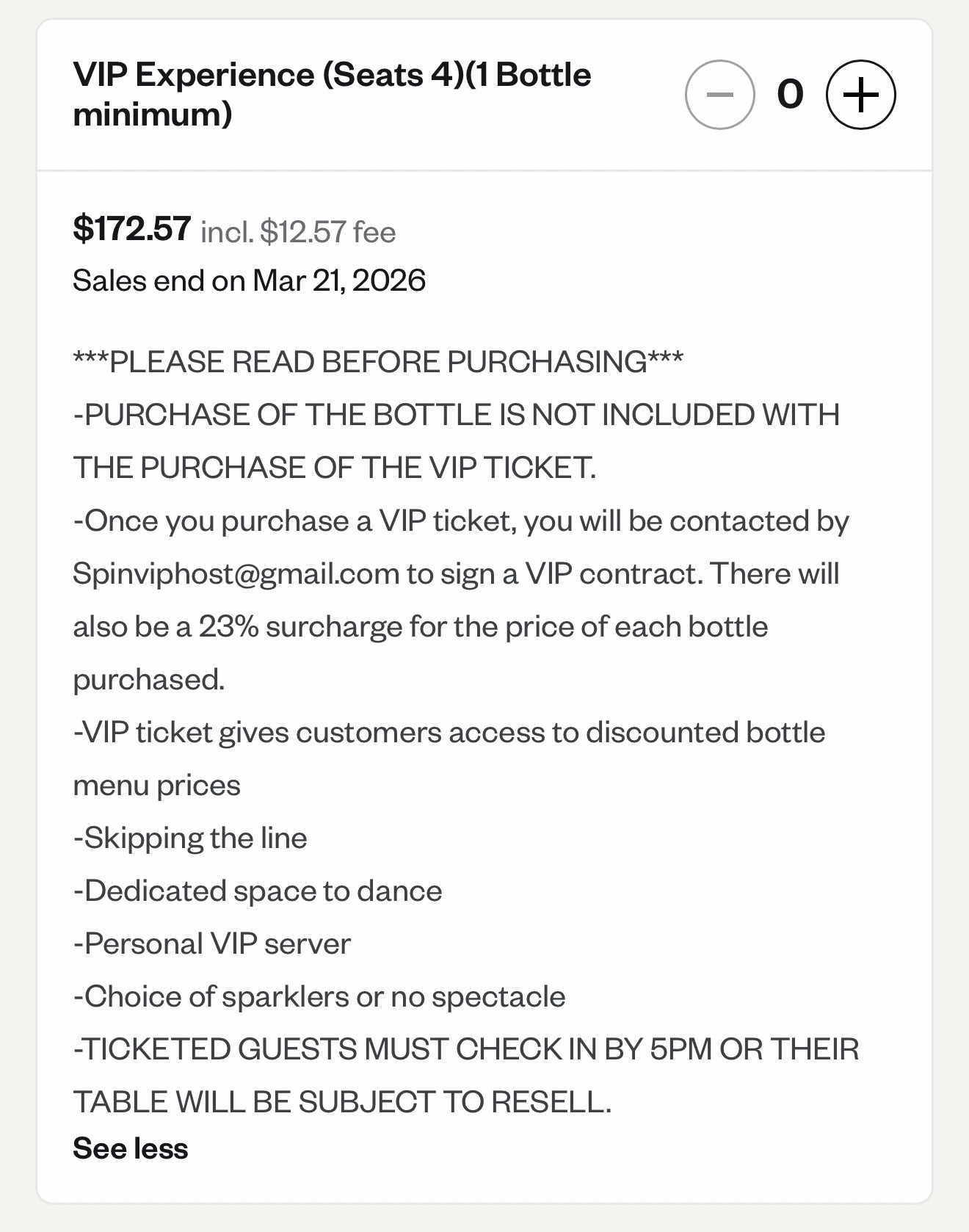This screenshot has height=1232, width=969.
Task: Click the Once you purchase a VIP ticket line
Action: point(461,521)
